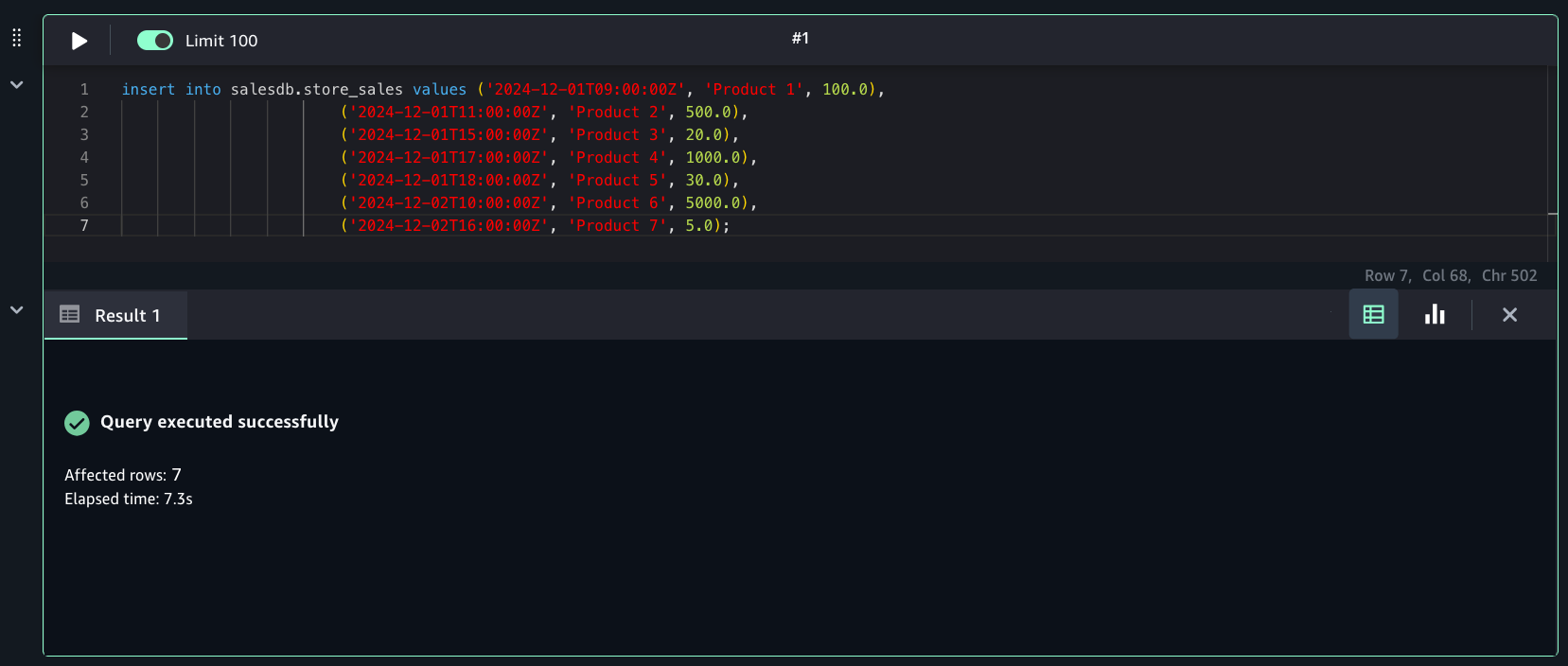Click the 'Product 2' string literal

pos(618,112)
